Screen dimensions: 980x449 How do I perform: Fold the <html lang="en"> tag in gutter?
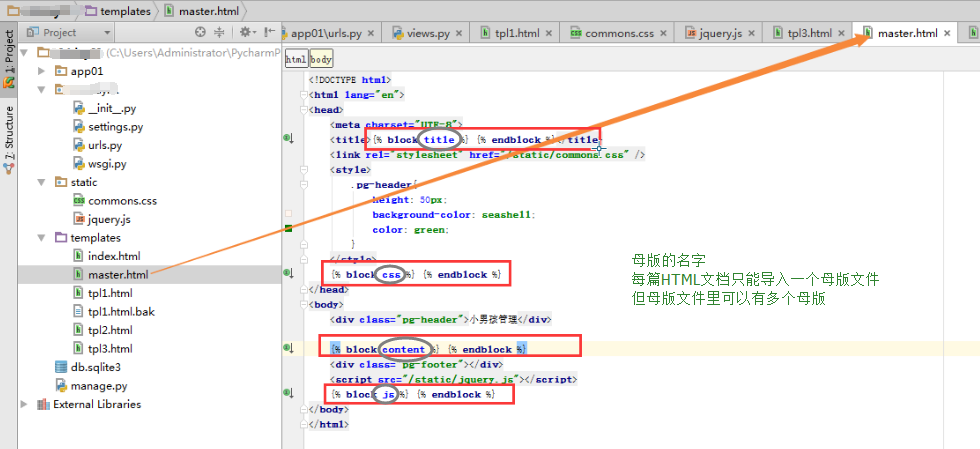click(304, 94)
